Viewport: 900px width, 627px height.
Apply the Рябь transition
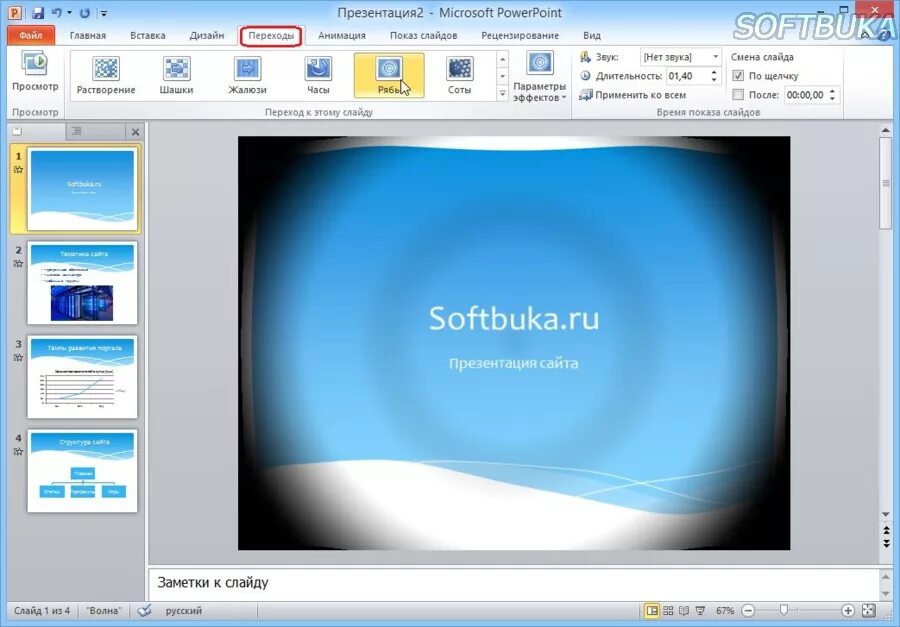(x=389, y=75)
